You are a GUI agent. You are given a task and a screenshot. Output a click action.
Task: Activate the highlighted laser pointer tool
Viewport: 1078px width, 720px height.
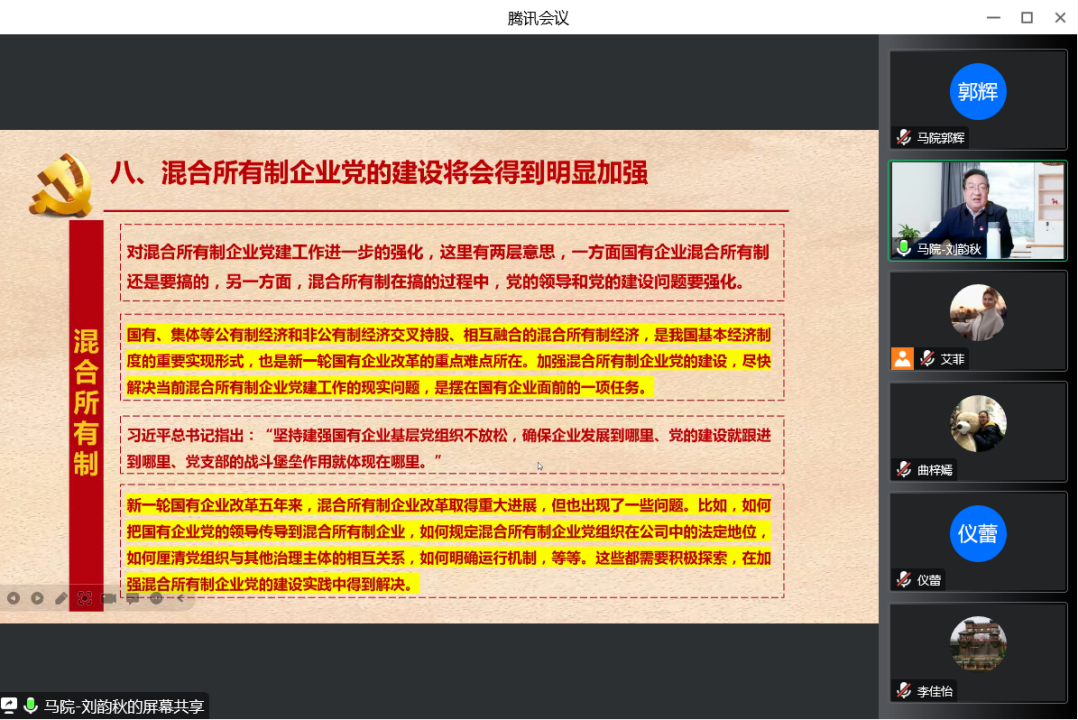(85, 598)
